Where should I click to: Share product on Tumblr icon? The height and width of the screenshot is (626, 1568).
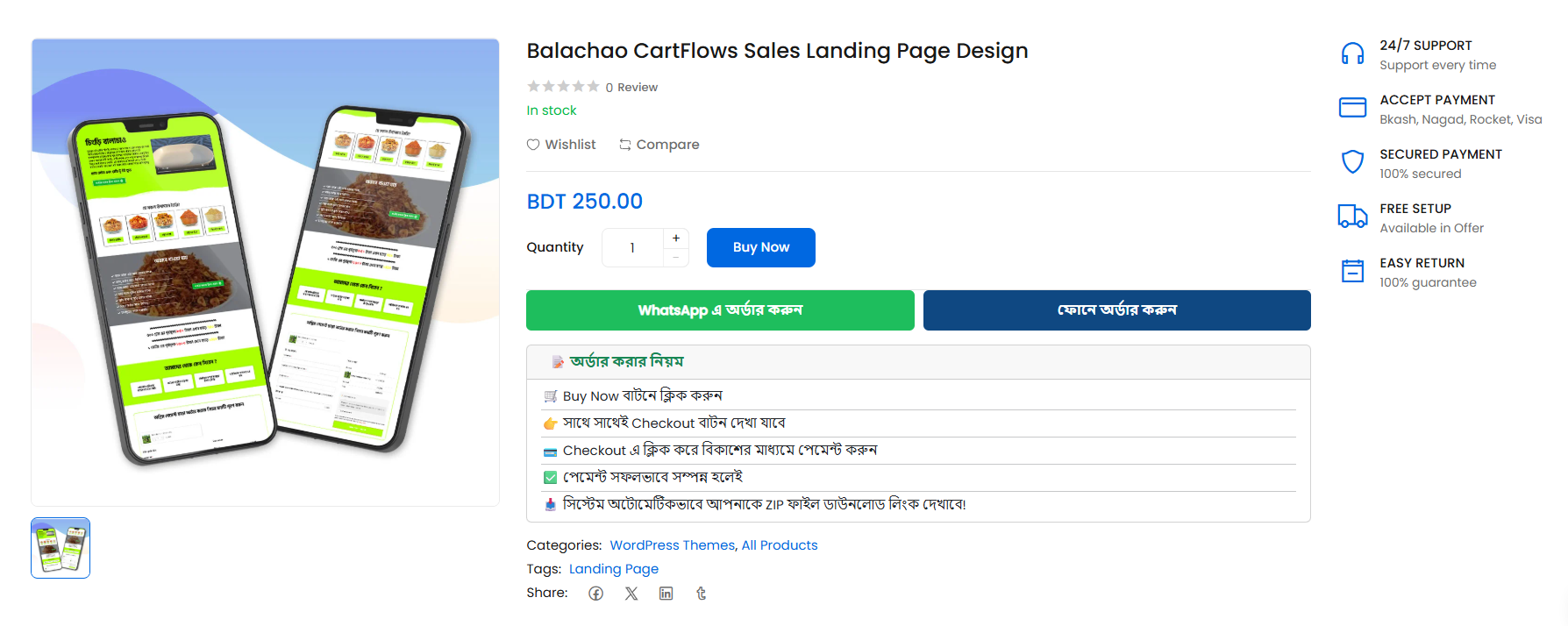[701, 594]
